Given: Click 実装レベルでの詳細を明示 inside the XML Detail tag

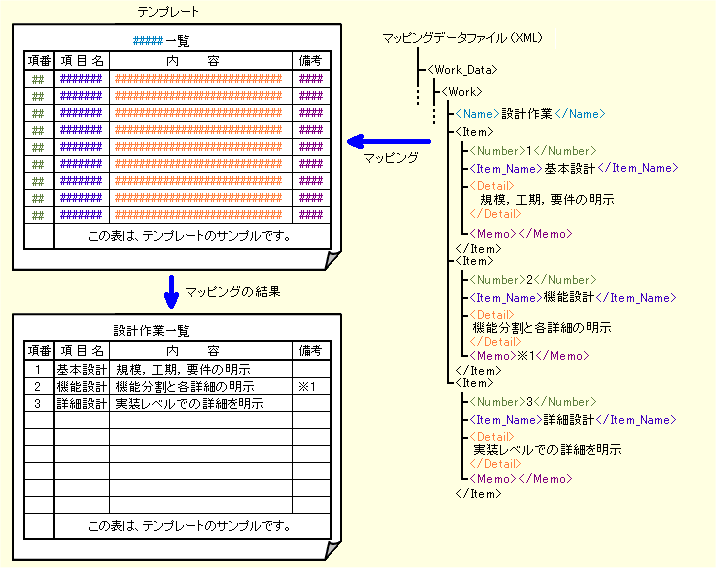Looking at the screenshot, I should point(547,450).
